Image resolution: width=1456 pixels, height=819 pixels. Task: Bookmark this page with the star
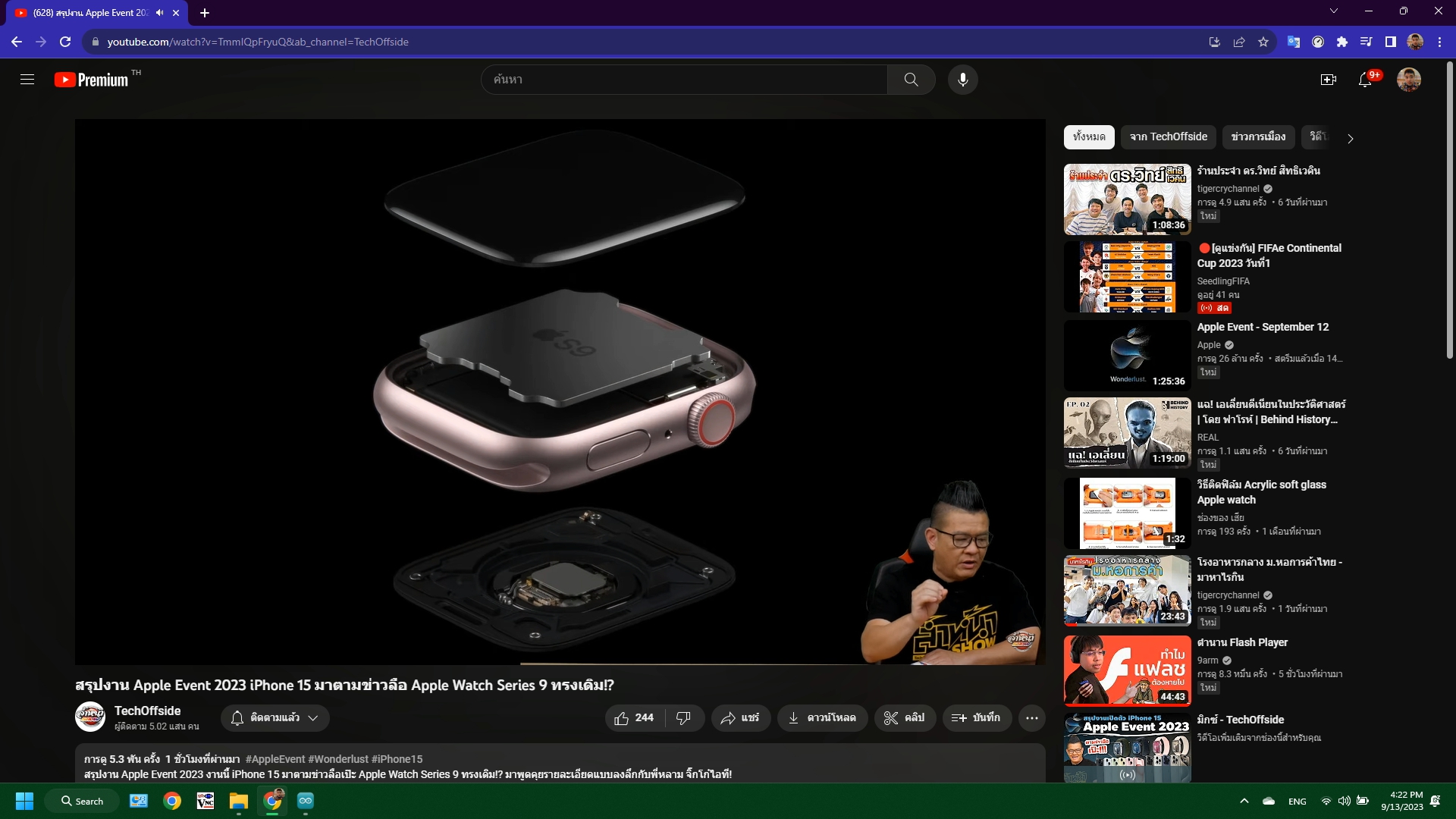pos(1263,42)
